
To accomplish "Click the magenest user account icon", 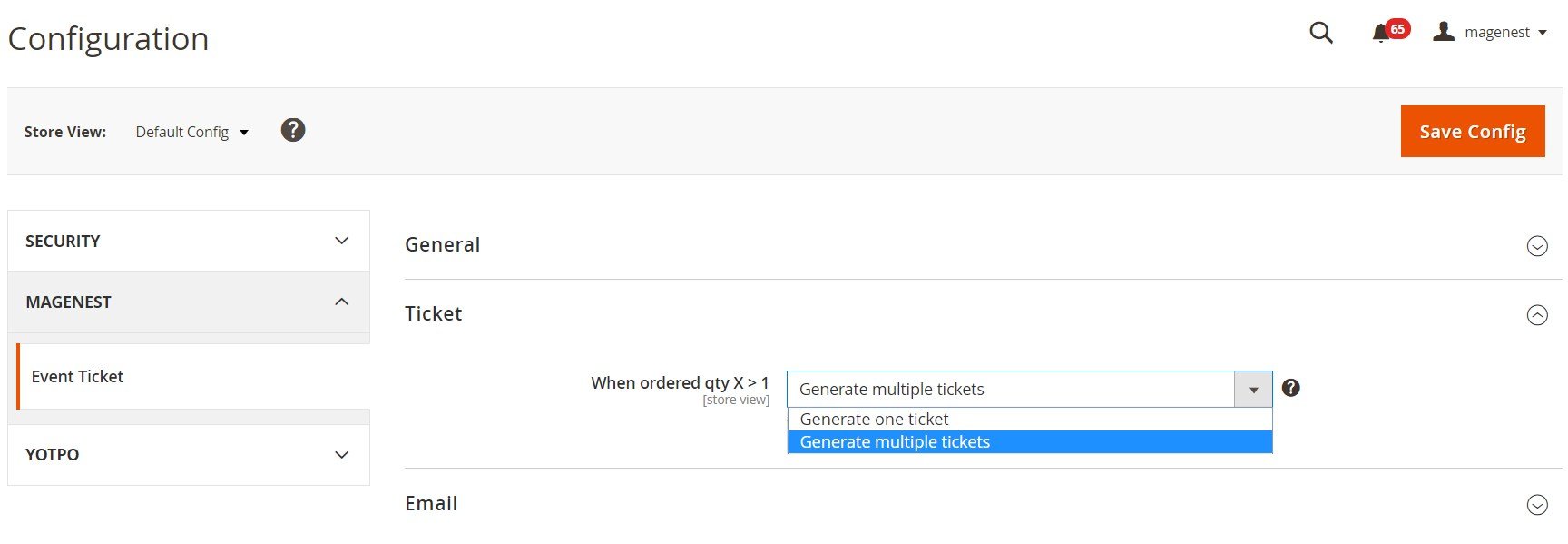I will (x=1444, y=32).
